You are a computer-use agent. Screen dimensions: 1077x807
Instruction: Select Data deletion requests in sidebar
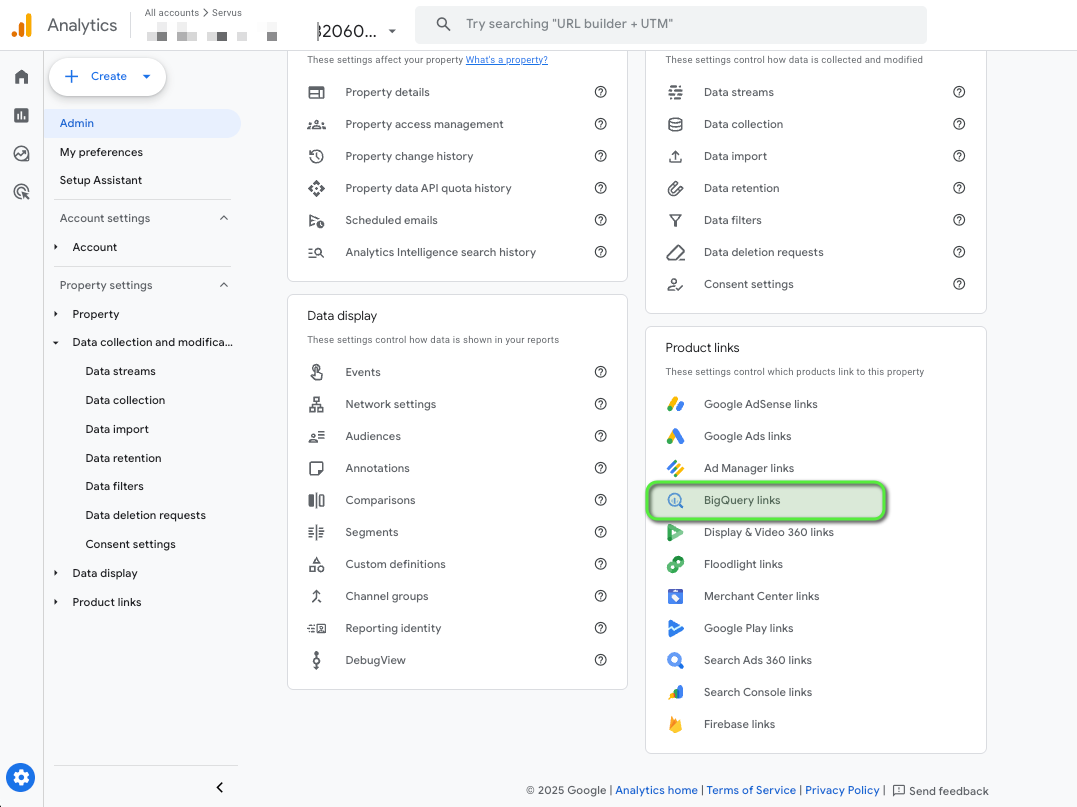[x=146, y=515]
